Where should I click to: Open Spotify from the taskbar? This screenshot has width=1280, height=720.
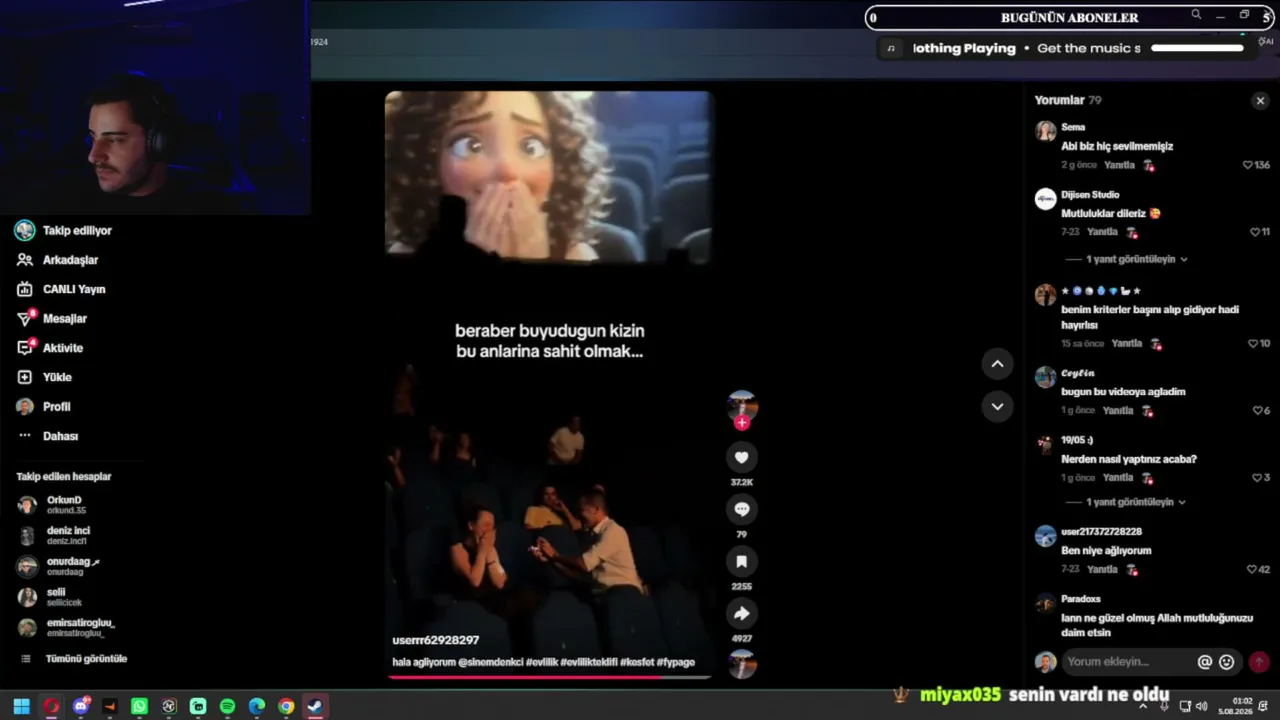pyautogui.click(x=227, y=706)
